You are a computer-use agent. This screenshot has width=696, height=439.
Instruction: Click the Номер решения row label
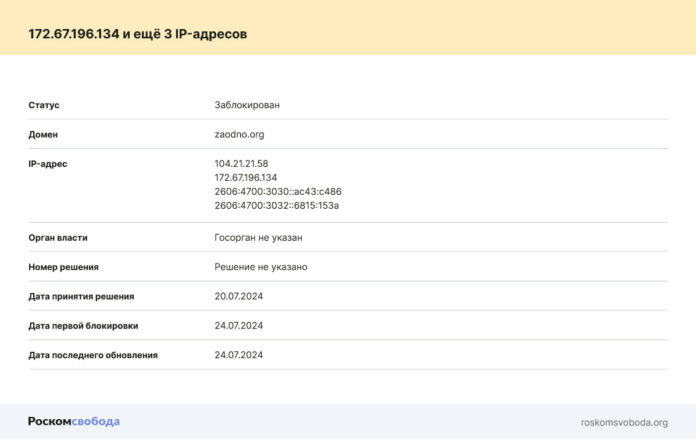pyautogui.click(x=63, y=267)
